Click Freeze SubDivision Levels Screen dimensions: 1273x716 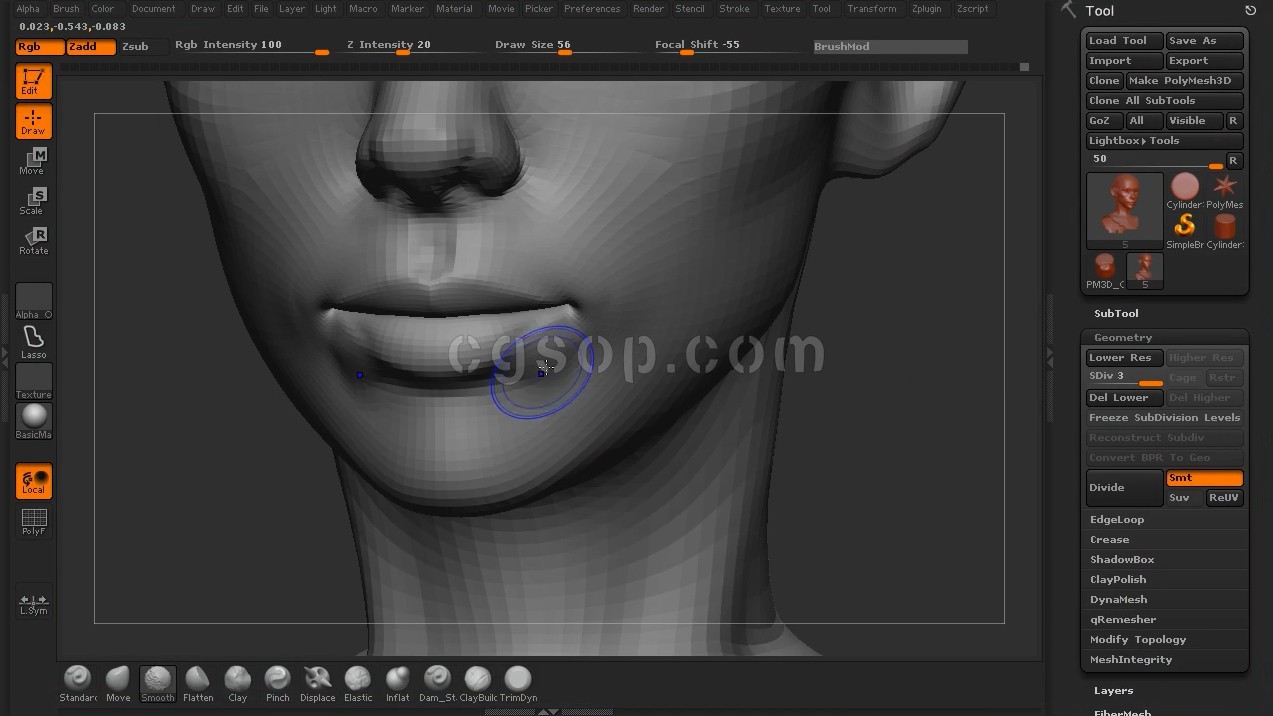coord(1165,418)
